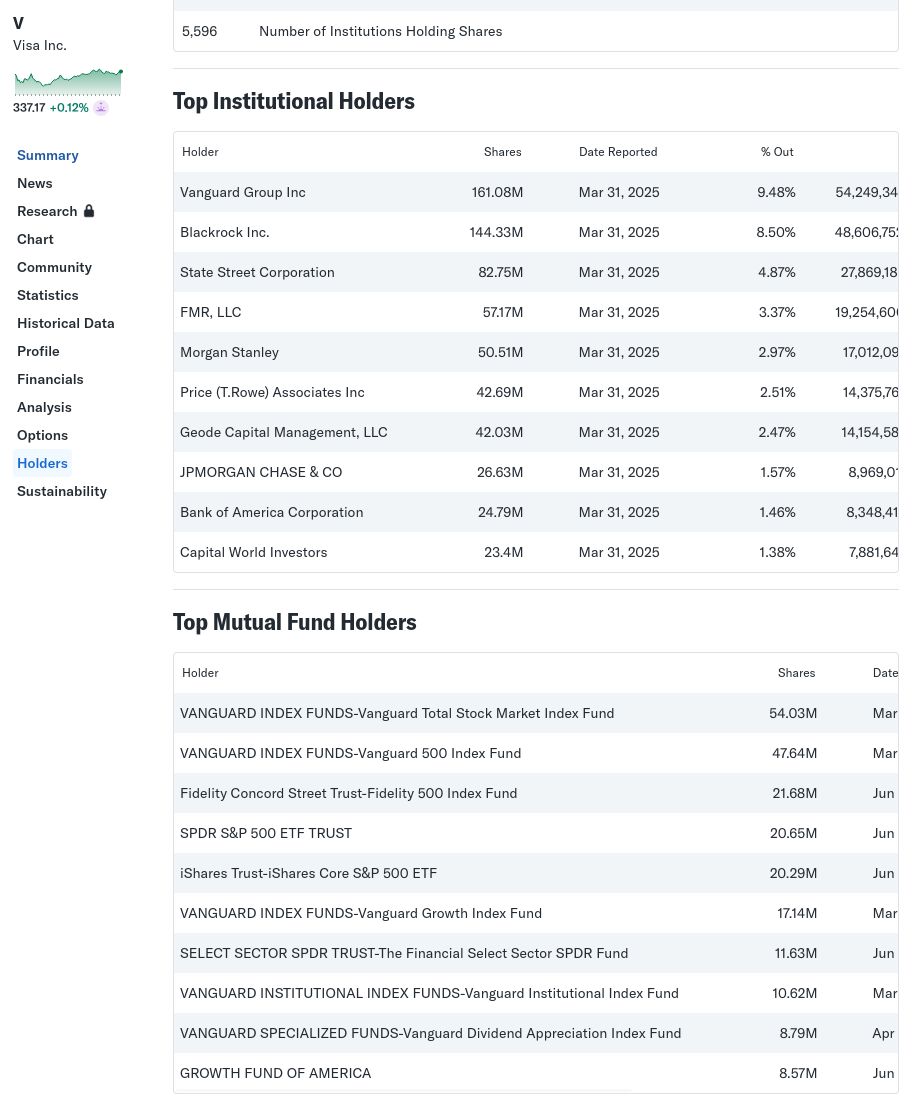911x1101 pixels.
Task: Select the State Street Corporation row
Action: [x=535, y=272]
